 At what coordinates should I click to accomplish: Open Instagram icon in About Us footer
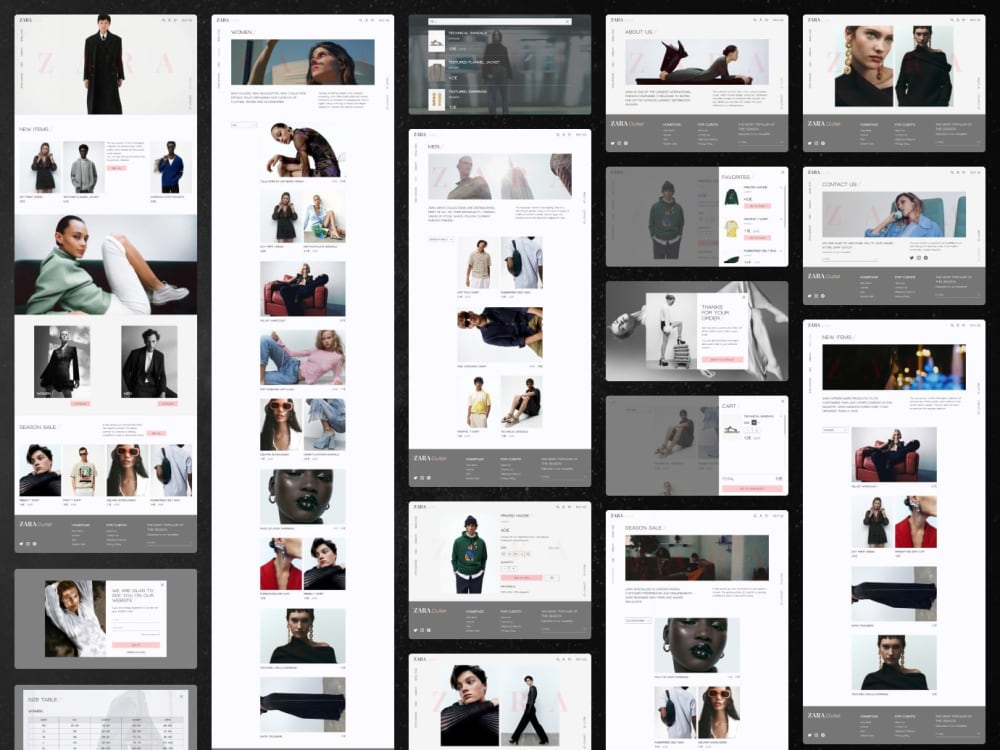coord(619,143)
